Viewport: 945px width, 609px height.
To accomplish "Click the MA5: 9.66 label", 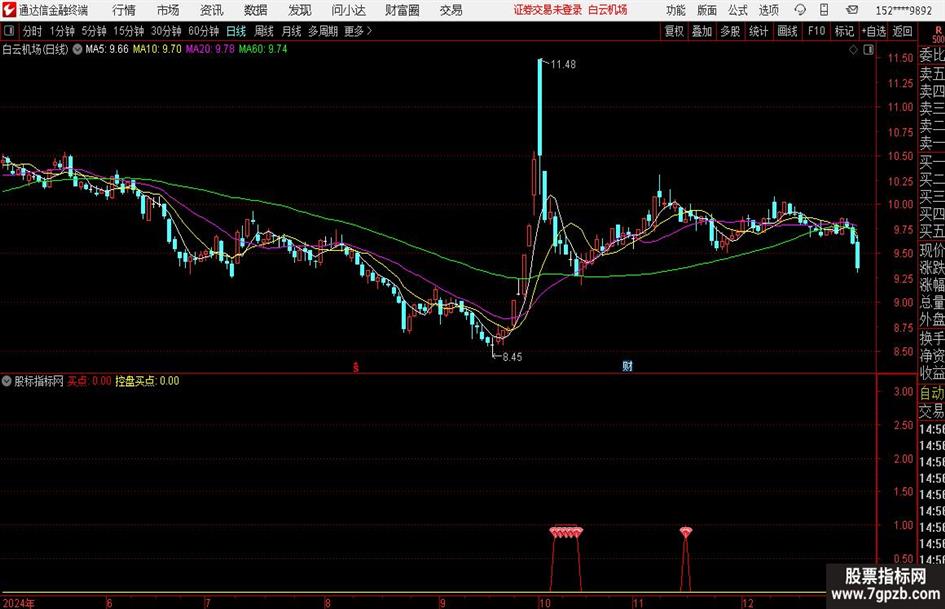I will 107,49.
